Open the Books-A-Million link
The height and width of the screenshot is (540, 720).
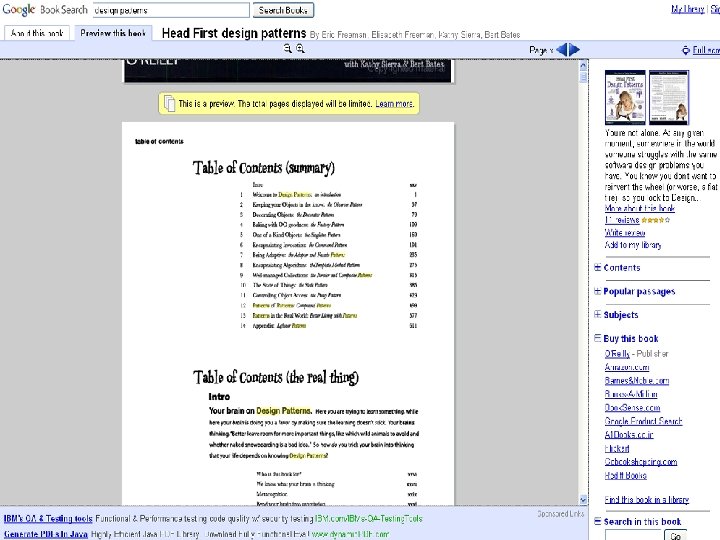pos(631,394)
